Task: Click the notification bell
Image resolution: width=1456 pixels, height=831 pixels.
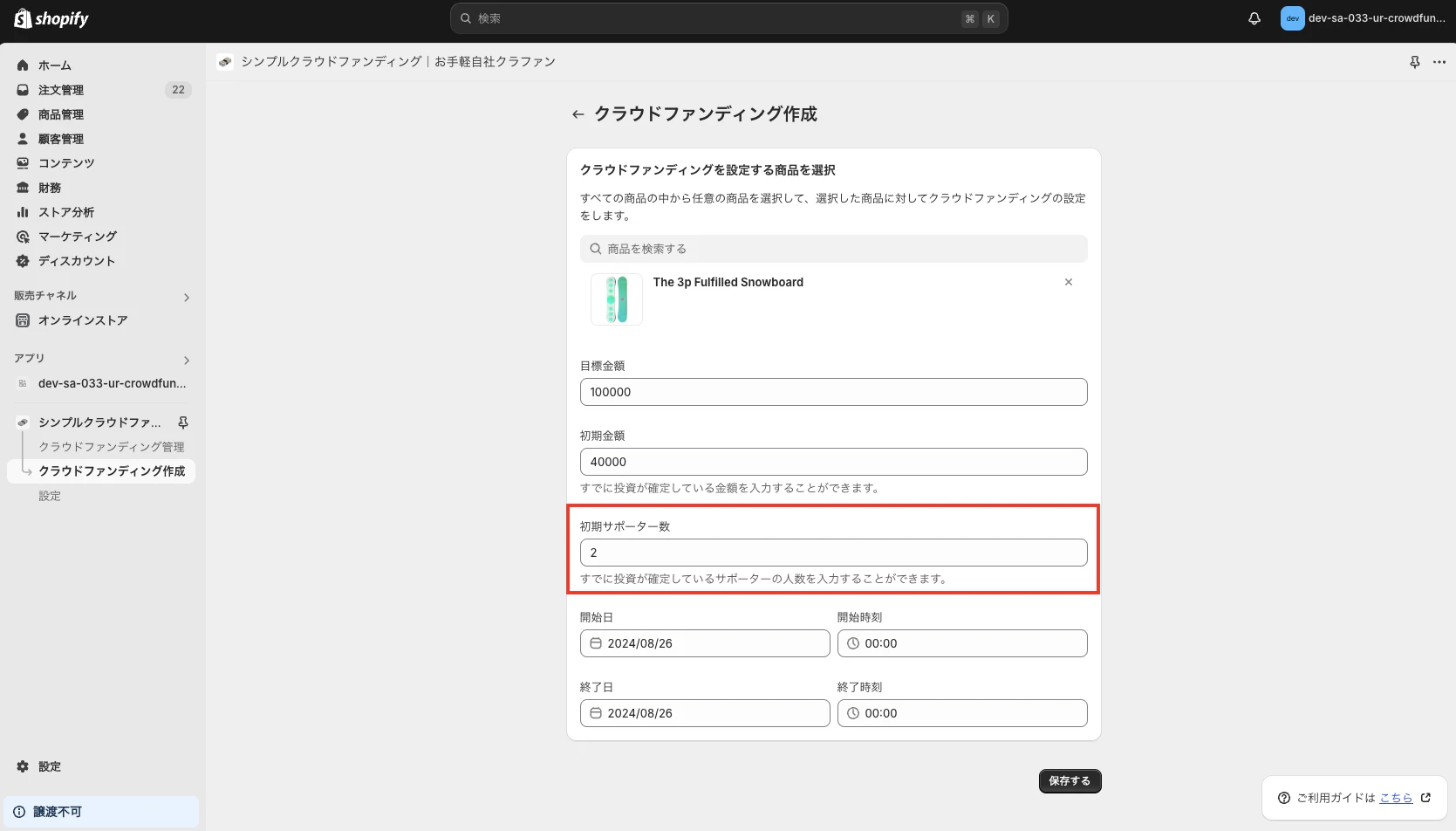Action: (x=1254, y=17)
